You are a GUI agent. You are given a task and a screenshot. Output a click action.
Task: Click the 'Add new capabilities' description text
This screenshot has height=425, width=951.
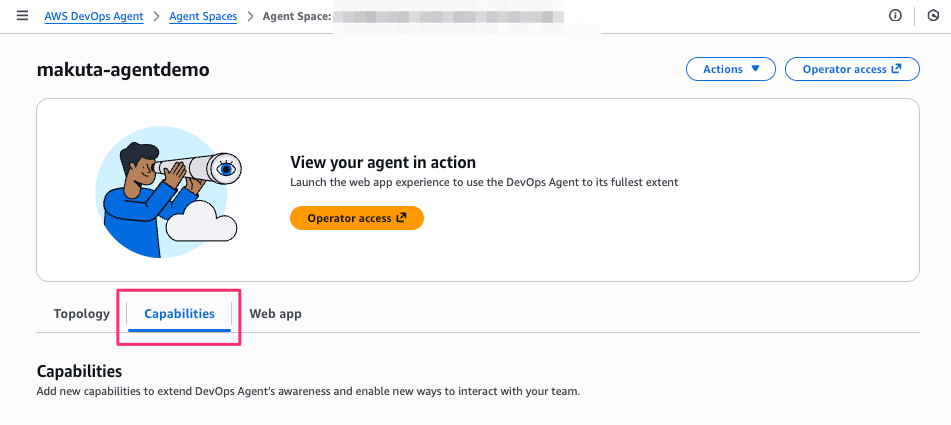[308, 391]
